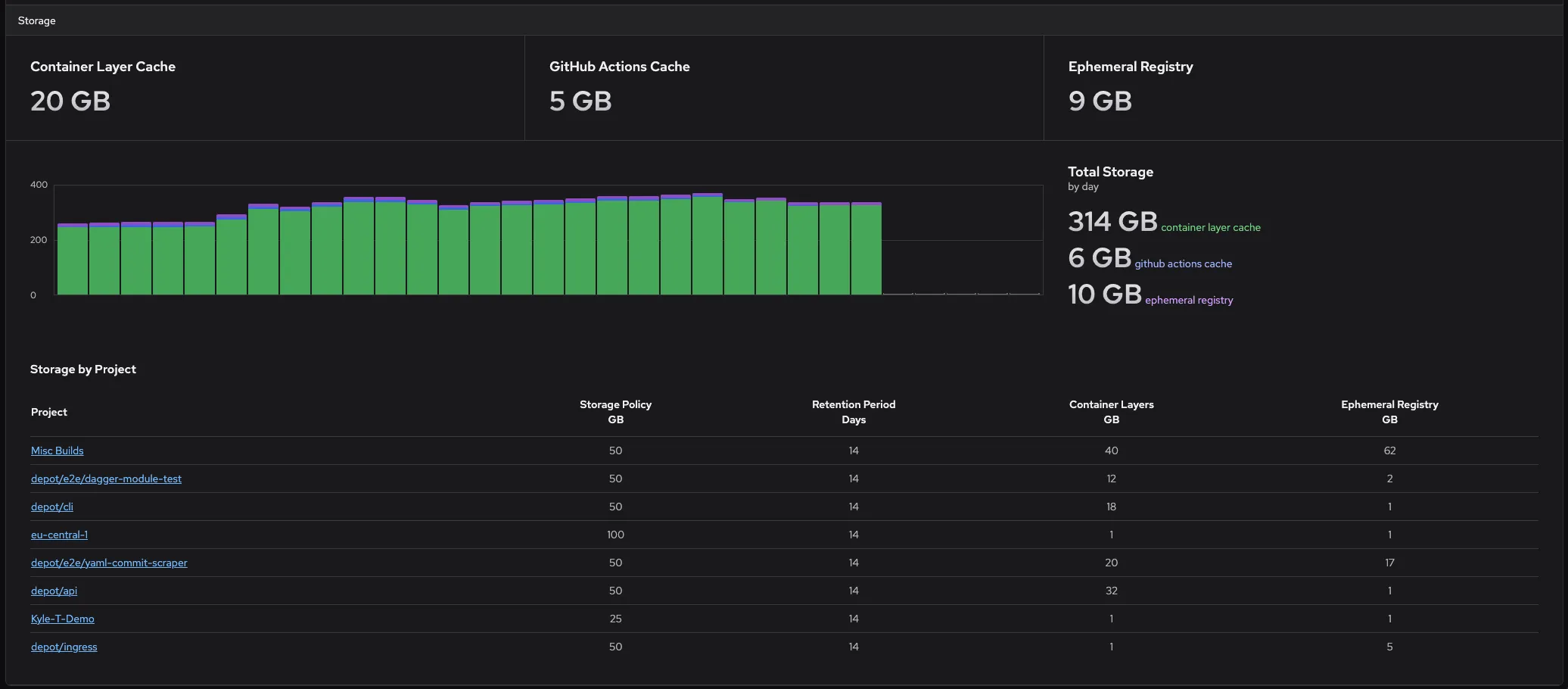Image resolution: width=1568 pixels, height=689 pixels.
Task: Open the Misc Builds project link
Action: tap(57, 450)
